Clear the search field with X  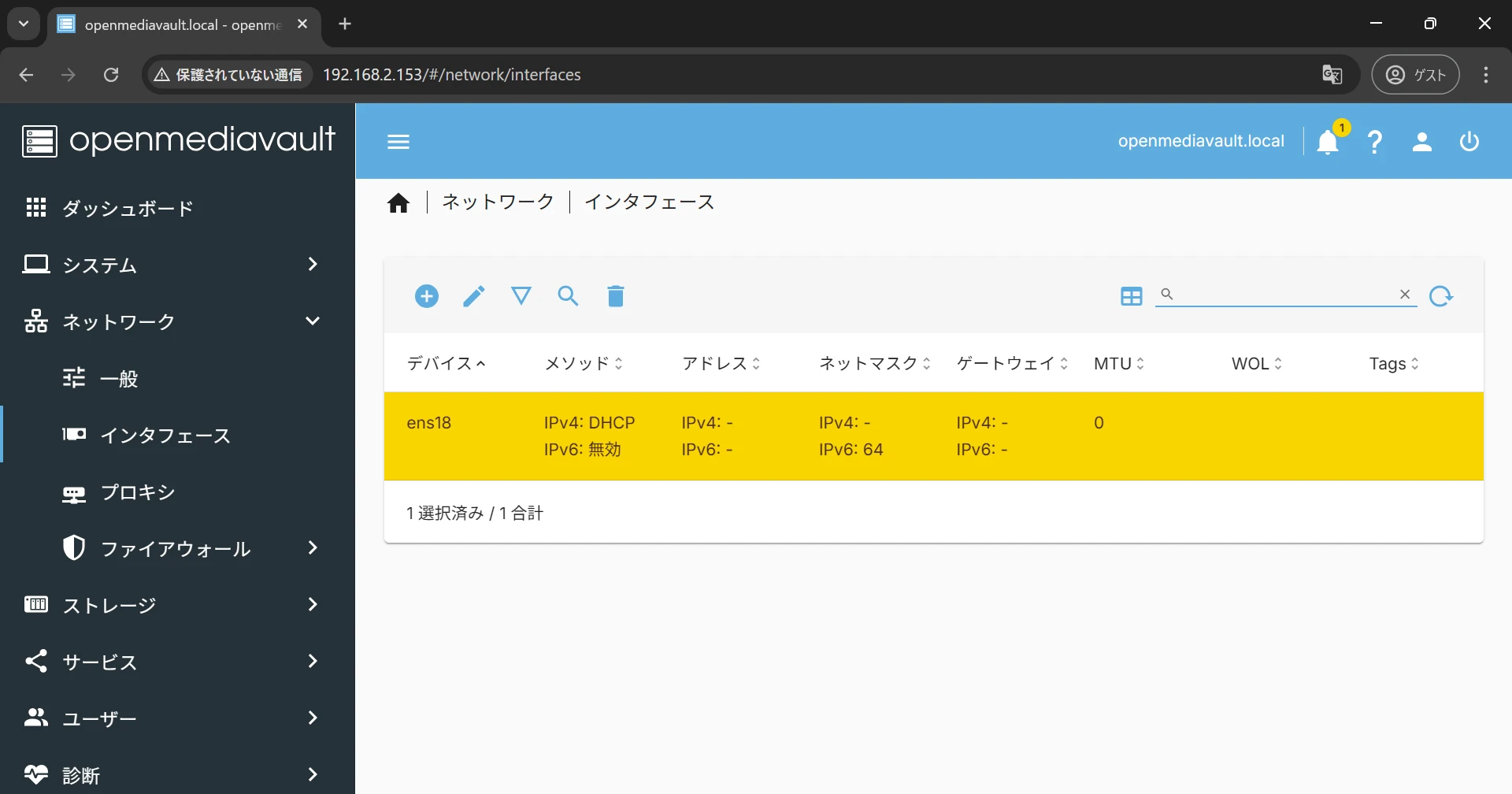1405,294
